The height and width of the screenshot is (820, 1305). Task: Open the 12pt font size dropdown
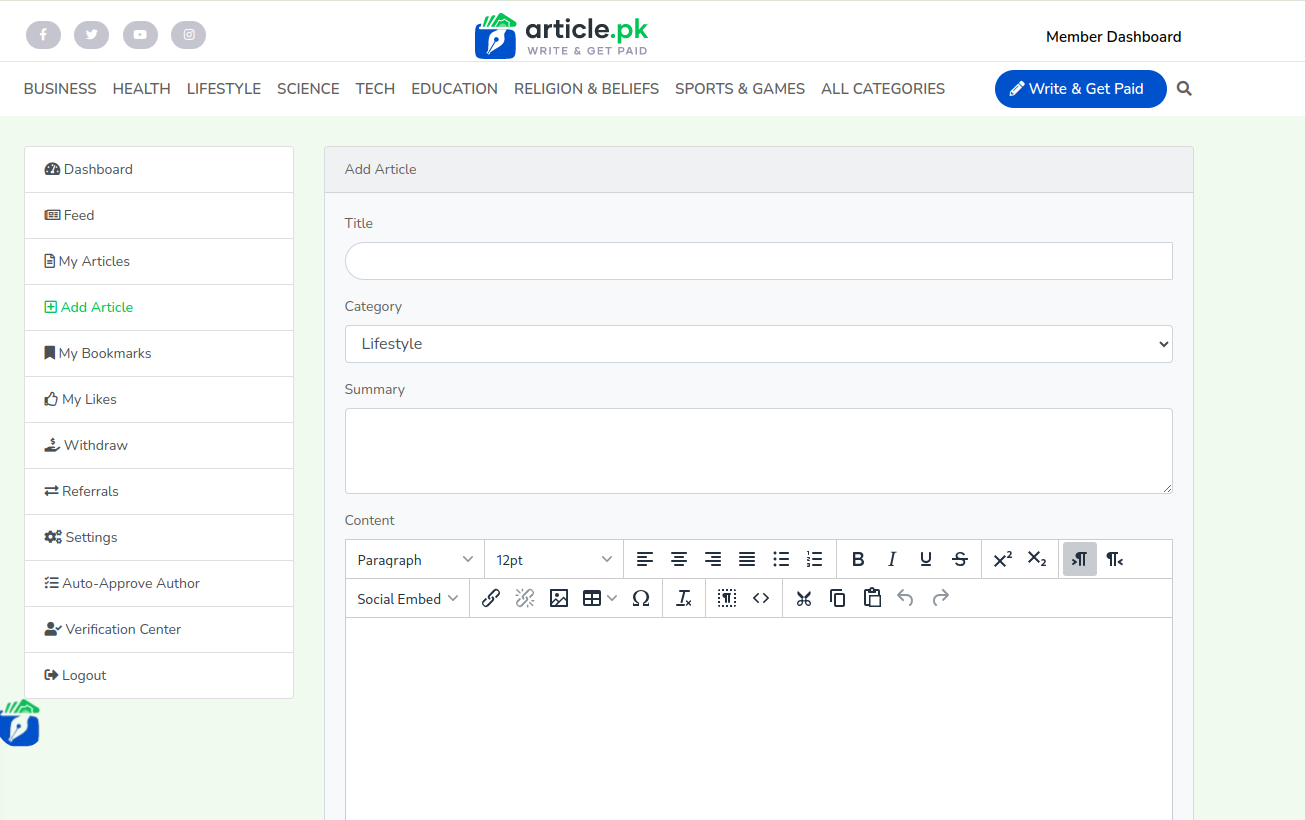(x=554, y=560)
